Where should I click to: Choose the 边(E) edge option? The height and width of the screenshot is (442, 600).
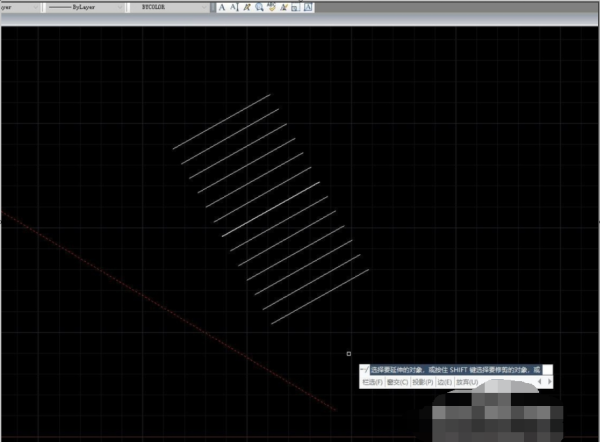[x=445, y=382]
